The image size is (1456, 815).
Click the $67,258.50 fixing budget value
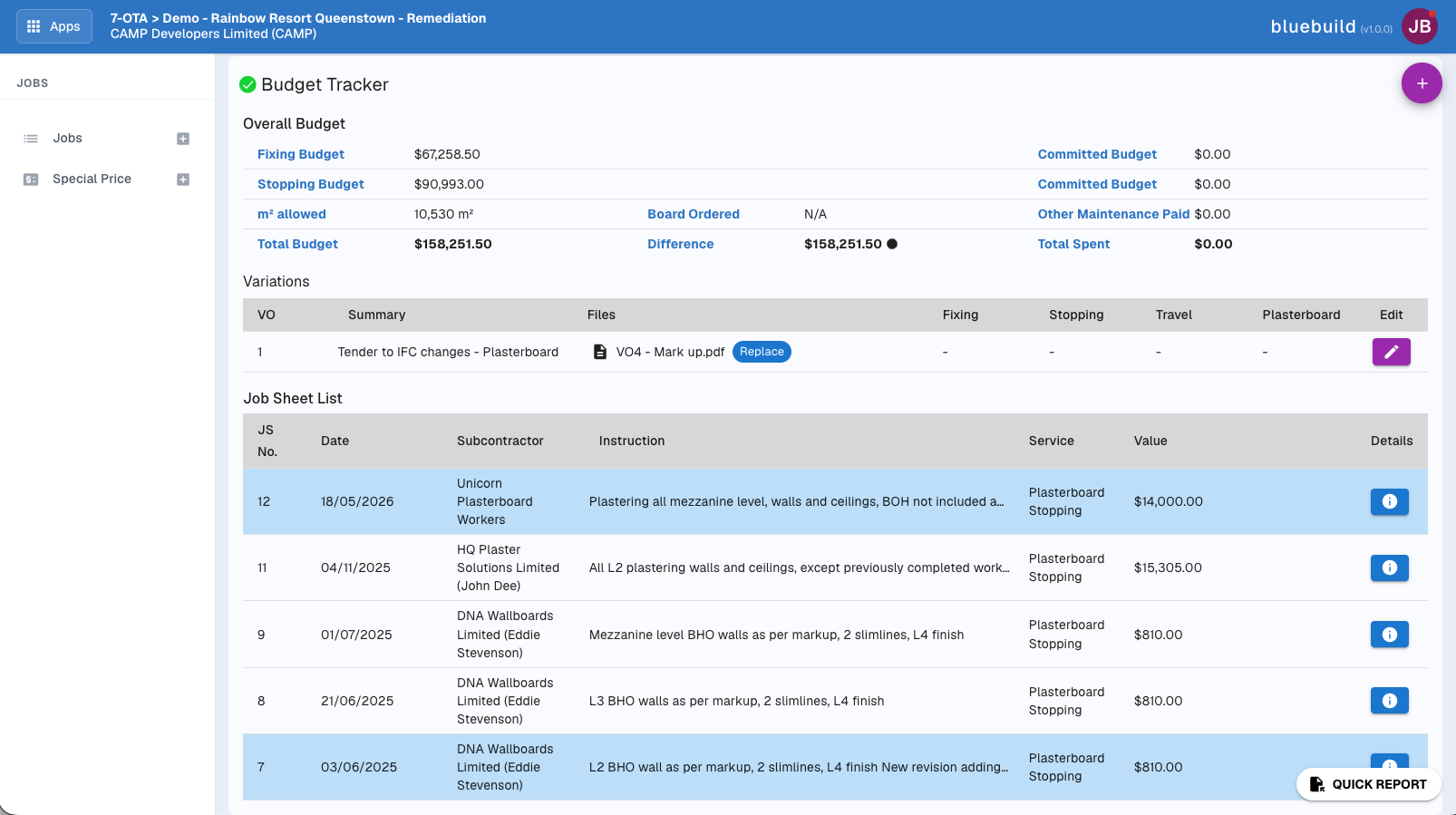click(447, 154)
